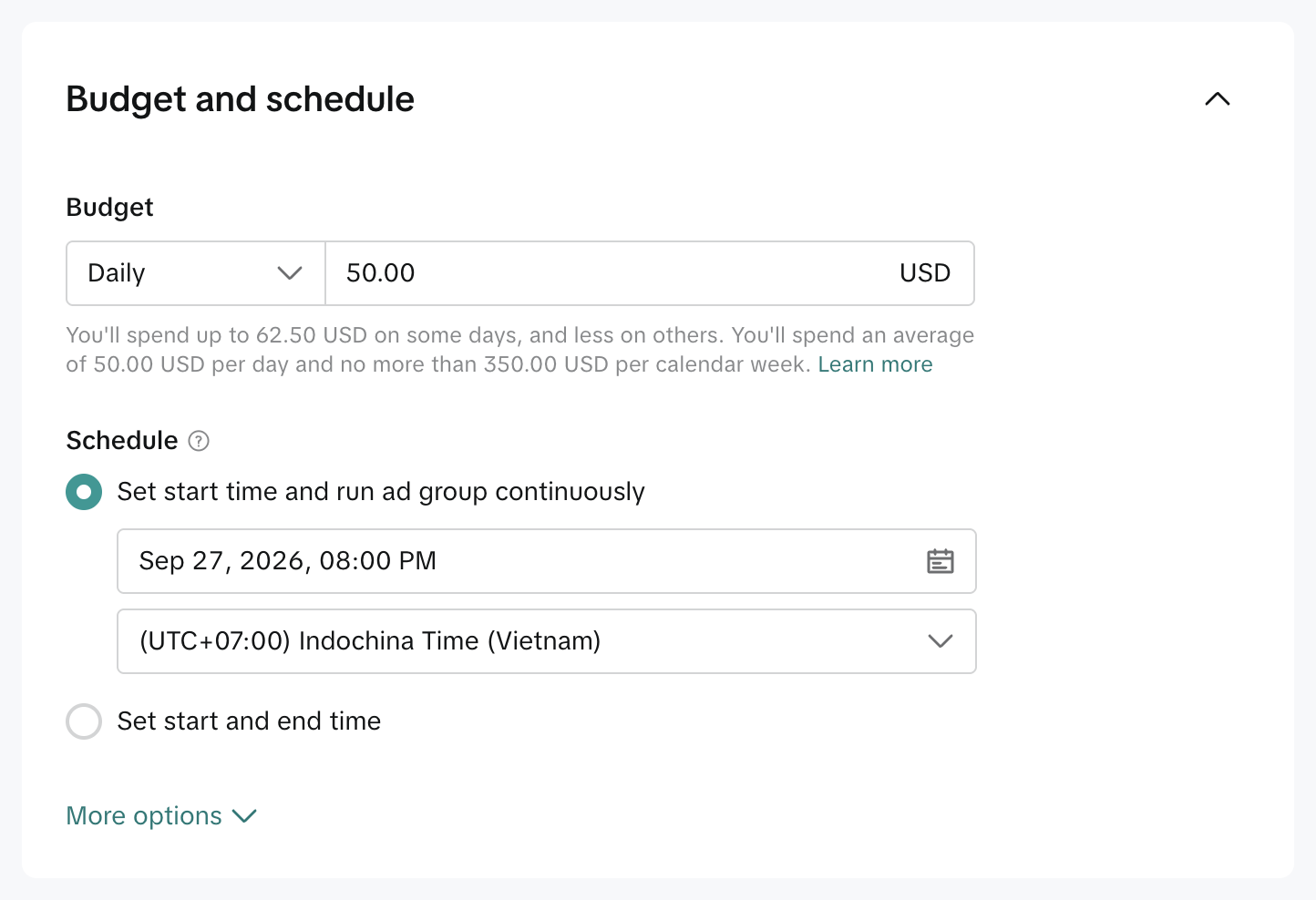Click the Sep 27, 2026 start date field
1316x900 pixels.
tap(547, 561)
